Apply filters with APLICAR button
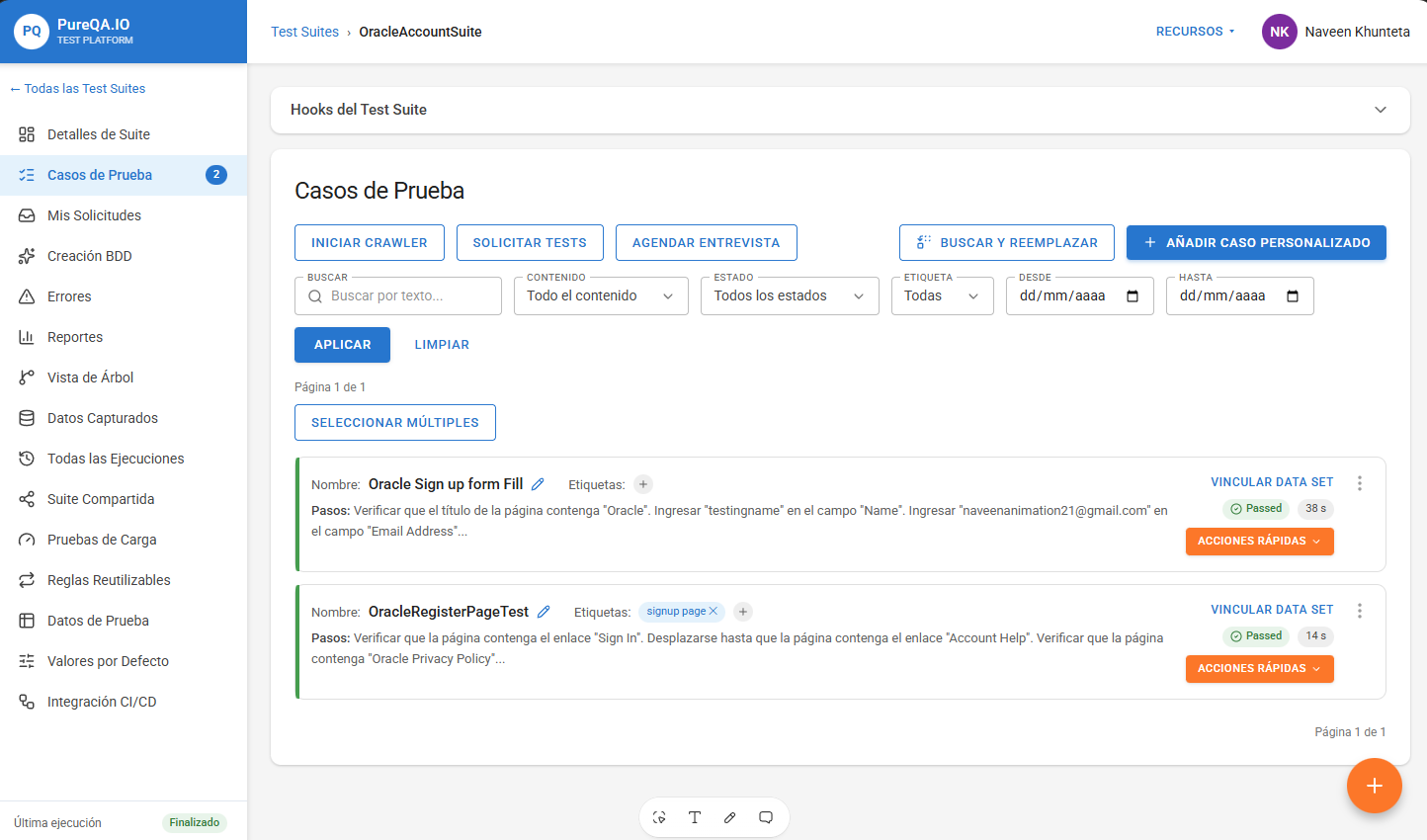Viewport: 1427px width, 840px height. coord(343,345)
